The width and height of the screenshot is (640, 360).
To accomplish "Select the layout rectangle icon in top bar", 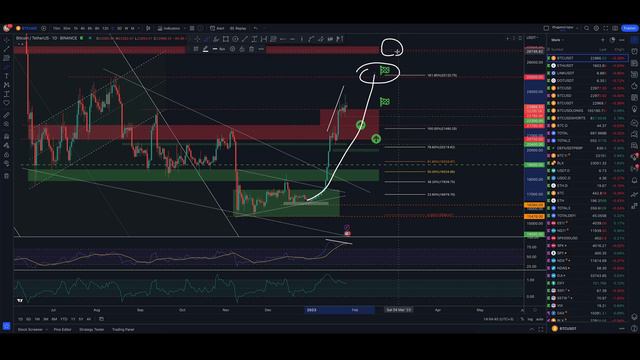I will click(x=546, y=28).
